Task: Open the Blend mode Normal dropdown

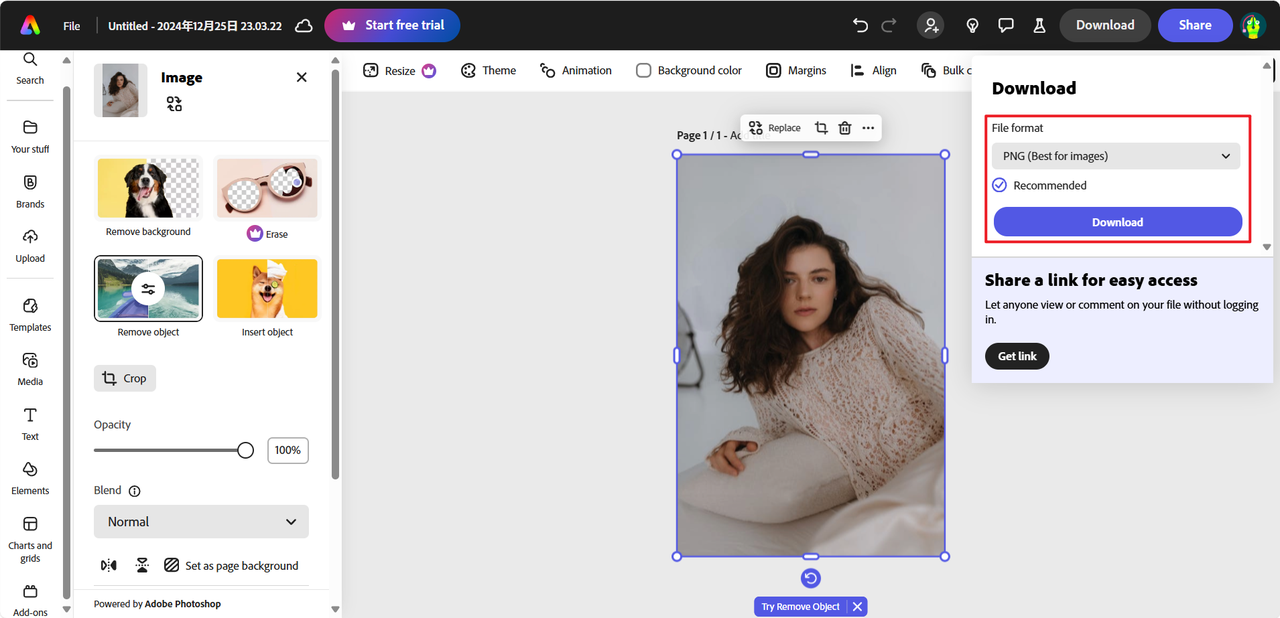Action: coord(201,521)
